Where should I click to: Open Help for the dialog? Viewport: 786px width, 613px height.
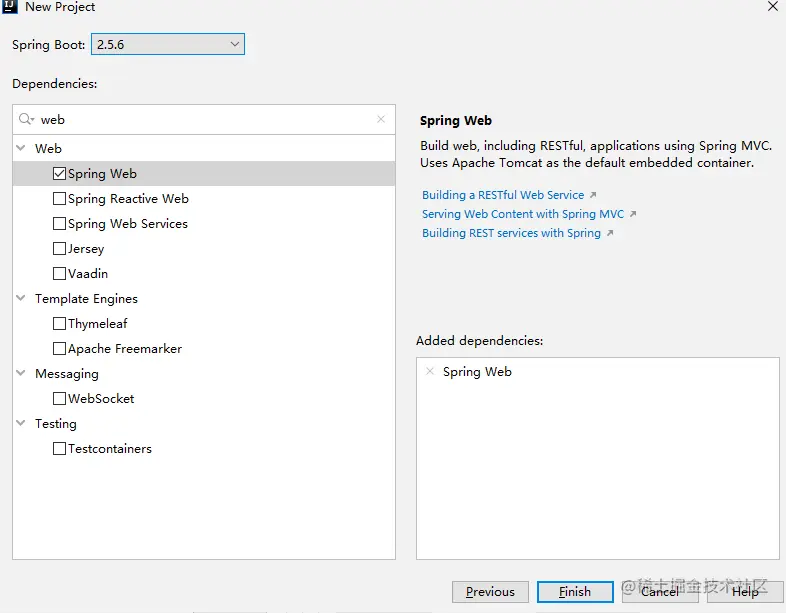click(x=745, y=592)
